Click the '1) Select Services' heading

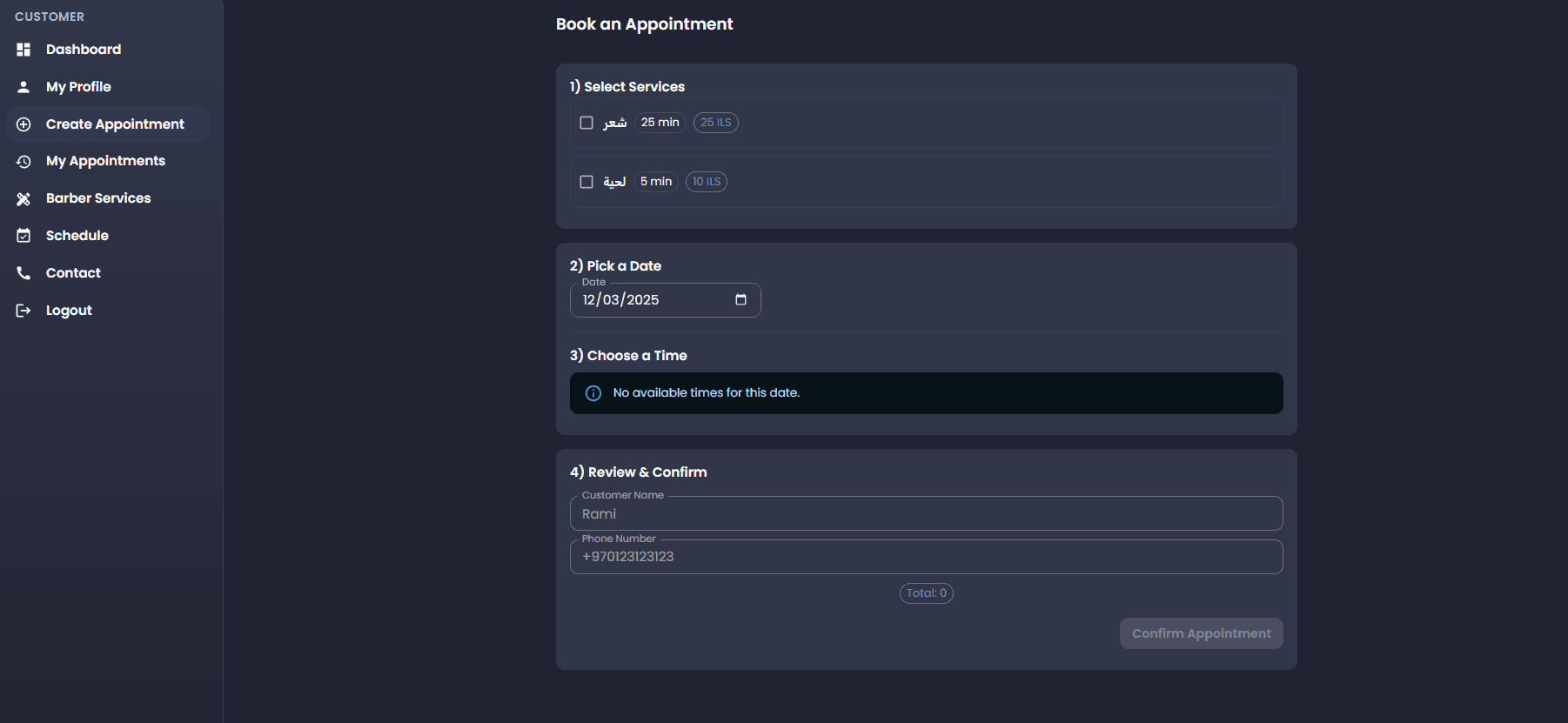pos(627,87)
